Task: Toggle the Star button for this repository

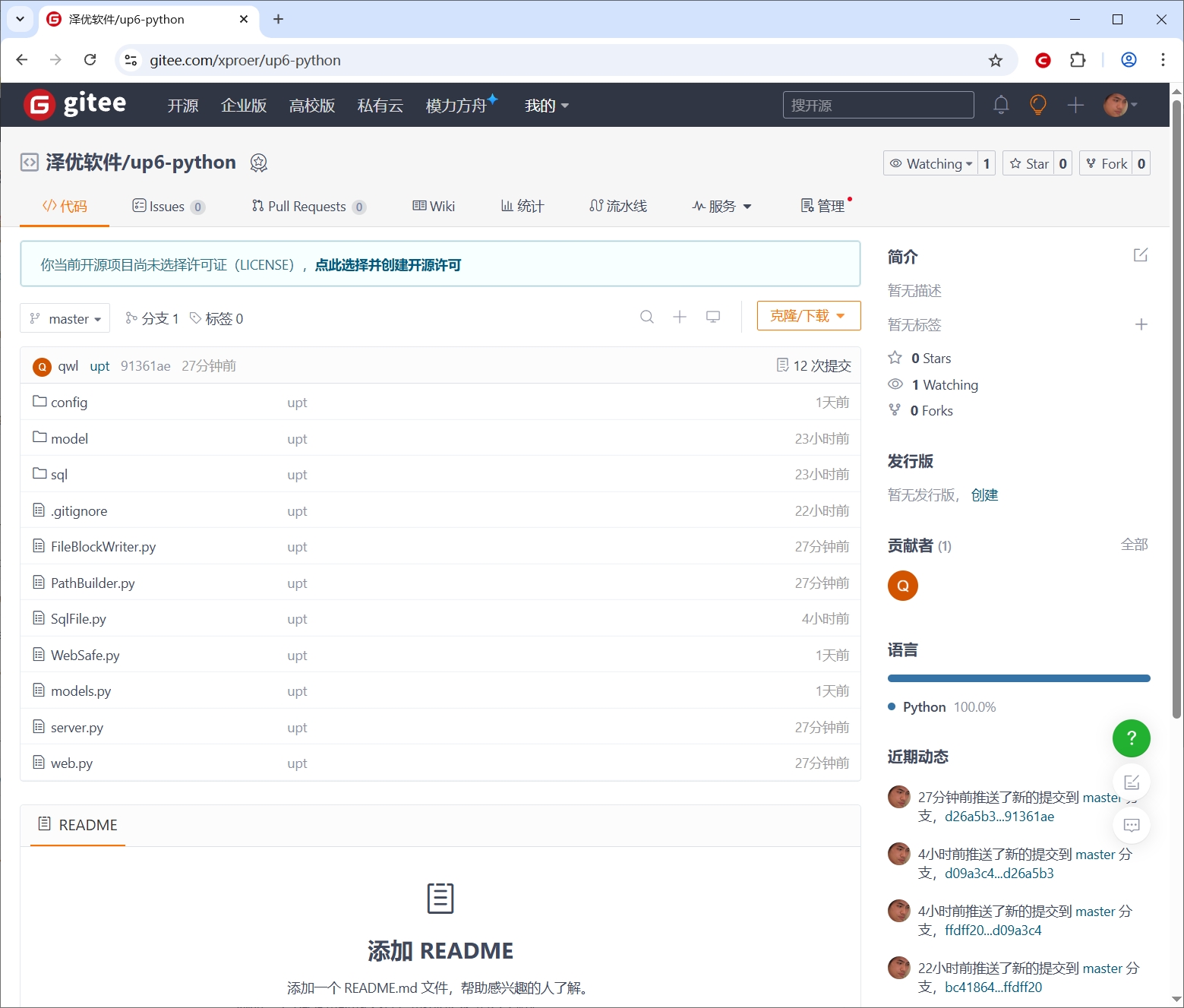Action: click(1029, 163)
